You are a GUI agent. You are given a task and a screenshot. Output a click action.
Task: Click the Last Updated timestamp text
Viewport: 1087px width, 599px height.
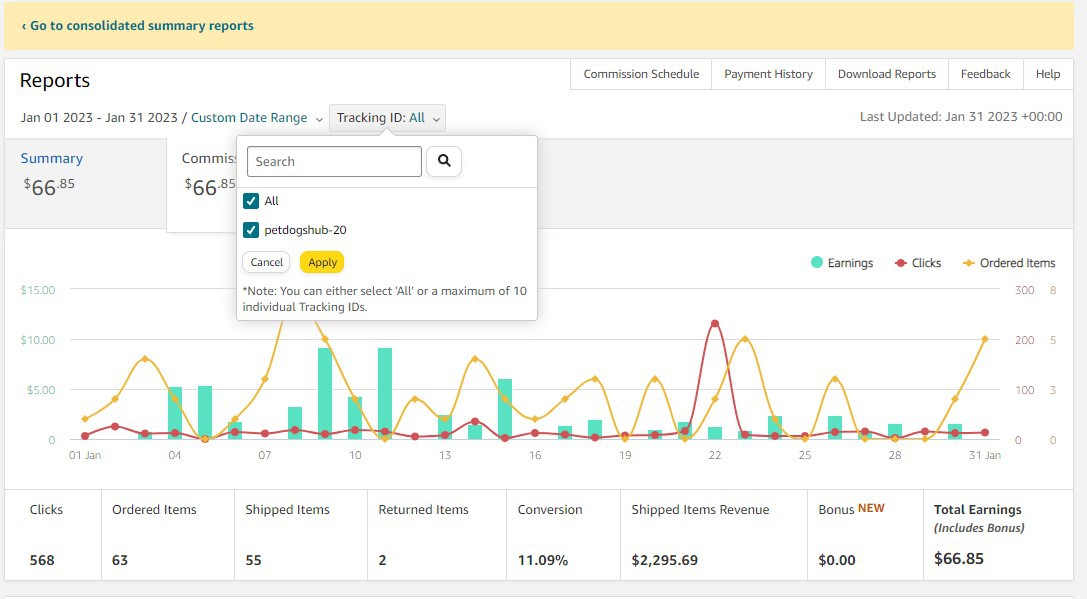(x=961, y=116)
